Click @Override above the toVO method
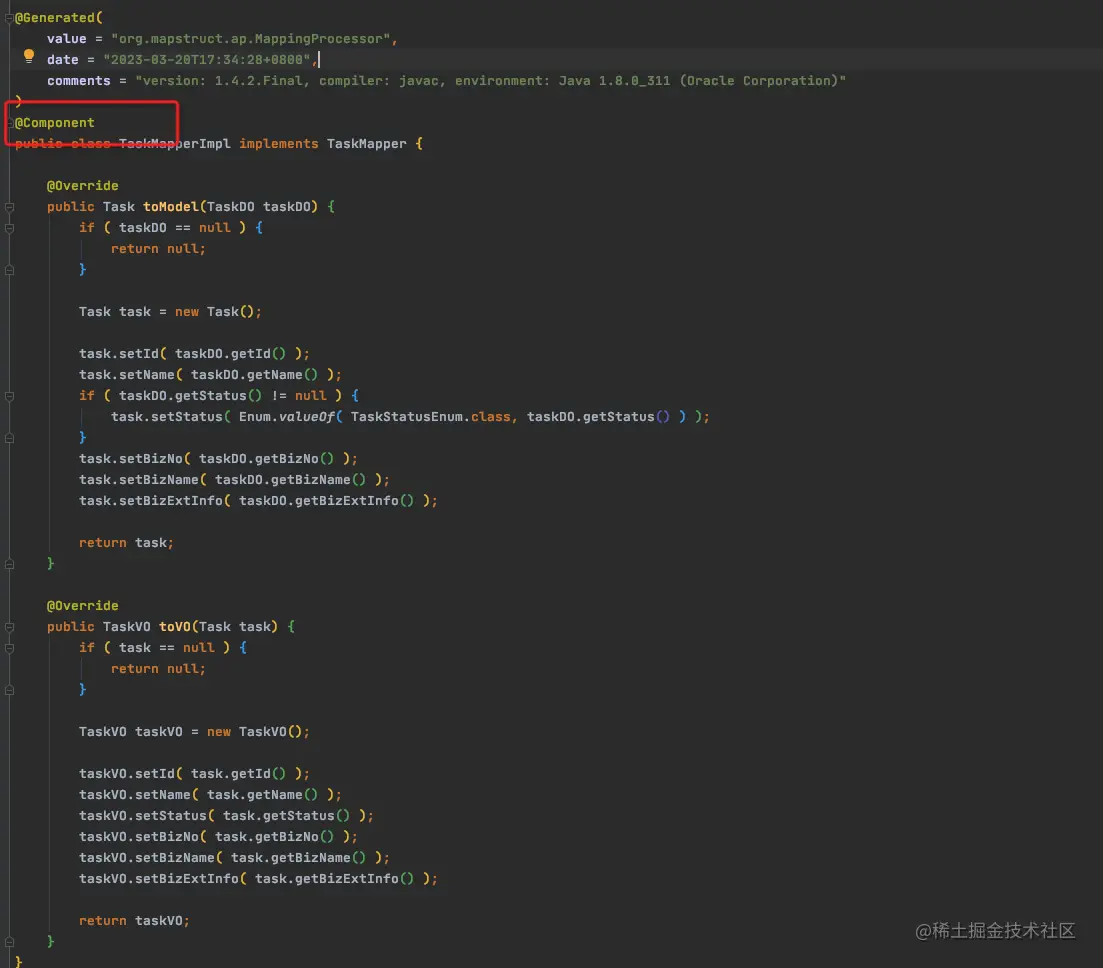The image size is (1103, 968). (82, 606)
